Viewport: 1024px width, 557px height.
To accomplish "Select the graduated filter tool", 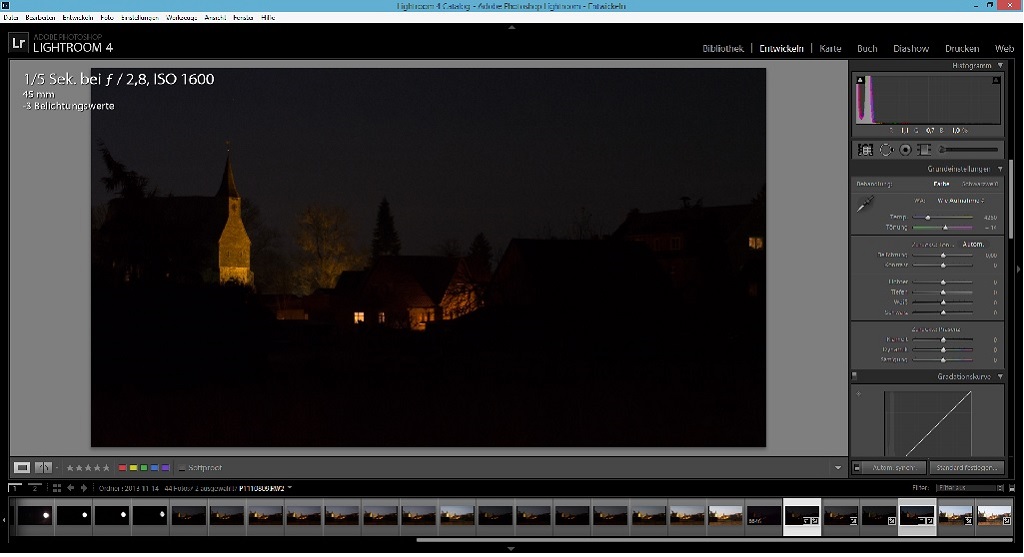I will 924,150.
